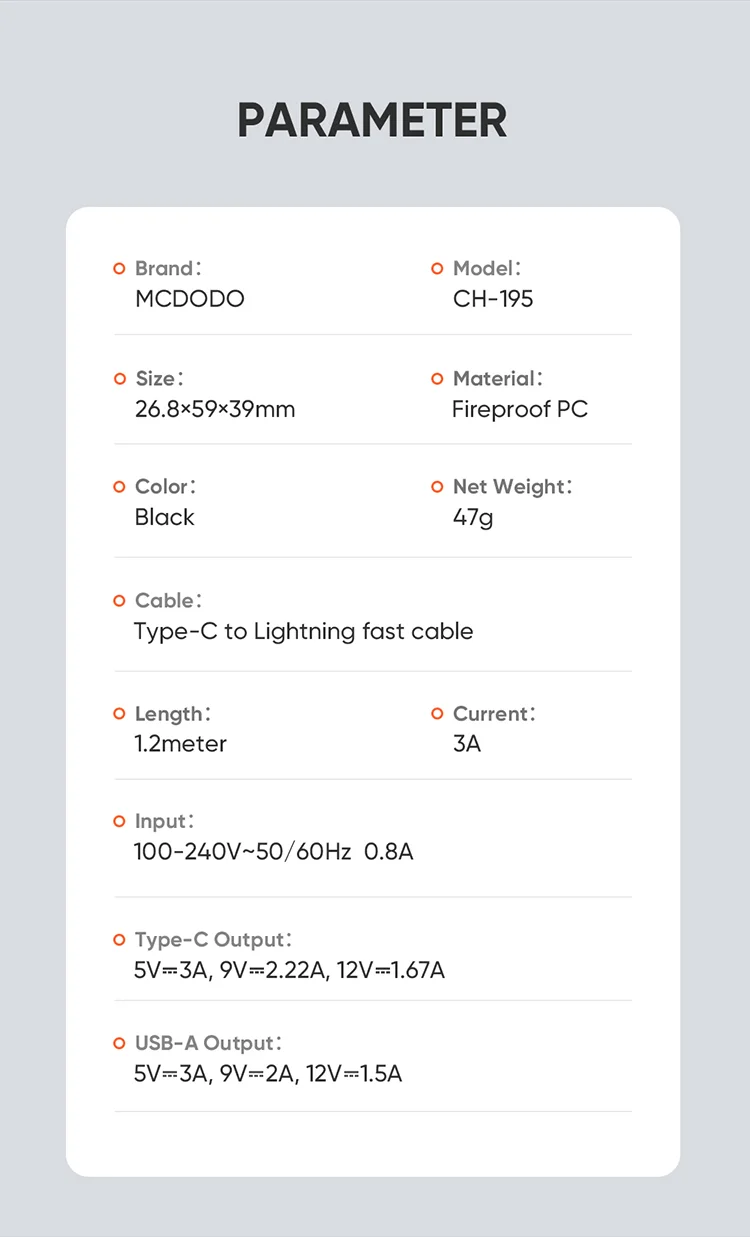
Task: Select the orange bullet next to Size
Action: click(x=120, y=379)
